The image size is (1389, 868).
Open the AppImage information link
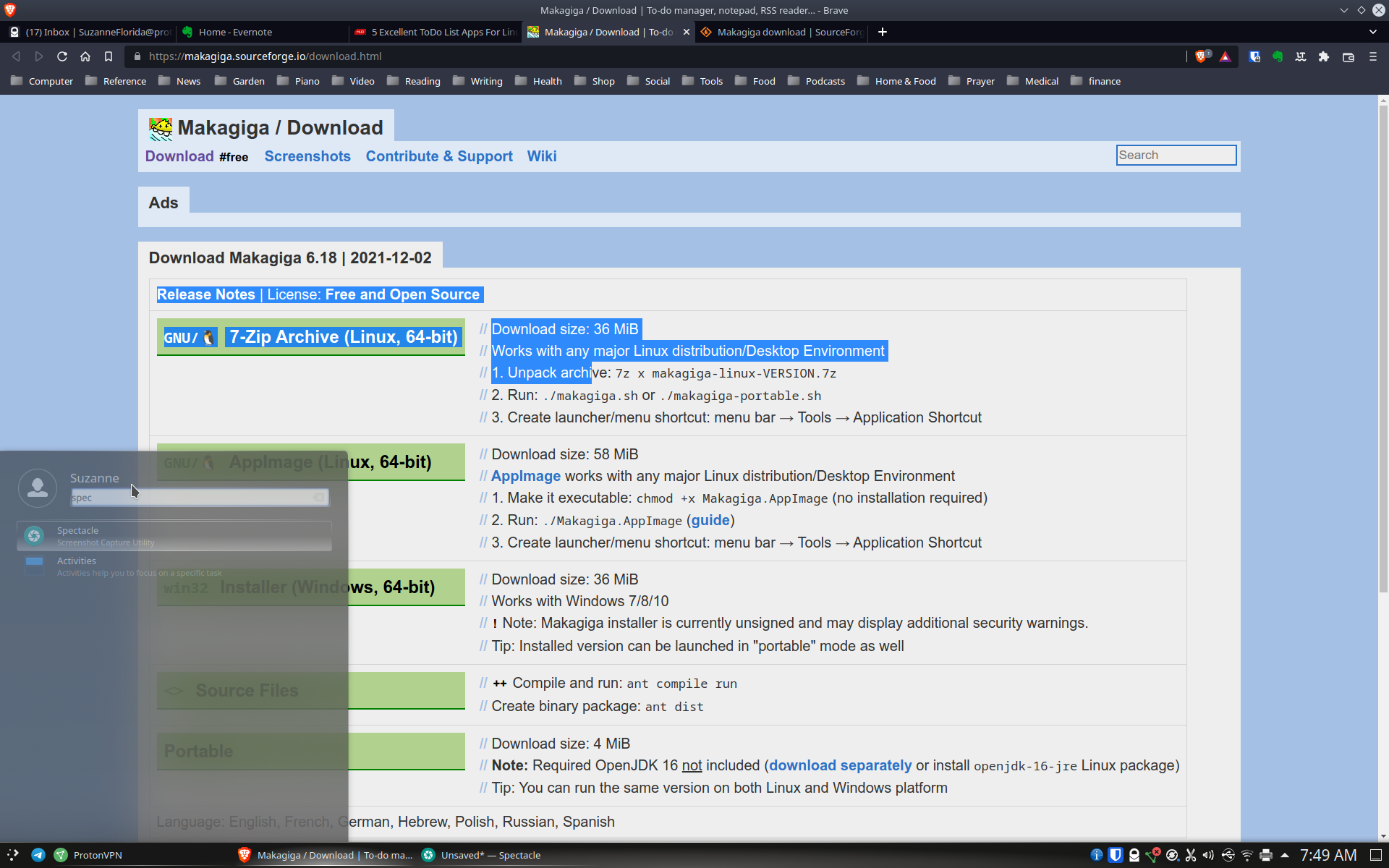526,476
